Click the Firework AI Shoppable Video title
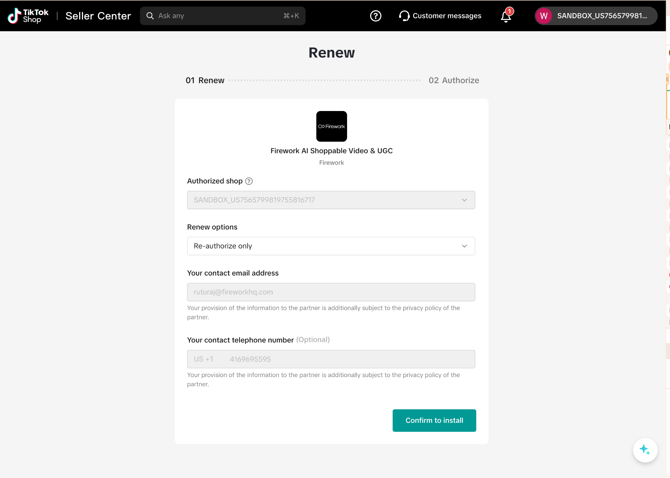This screenshot has height=478, width=670. 331,151
